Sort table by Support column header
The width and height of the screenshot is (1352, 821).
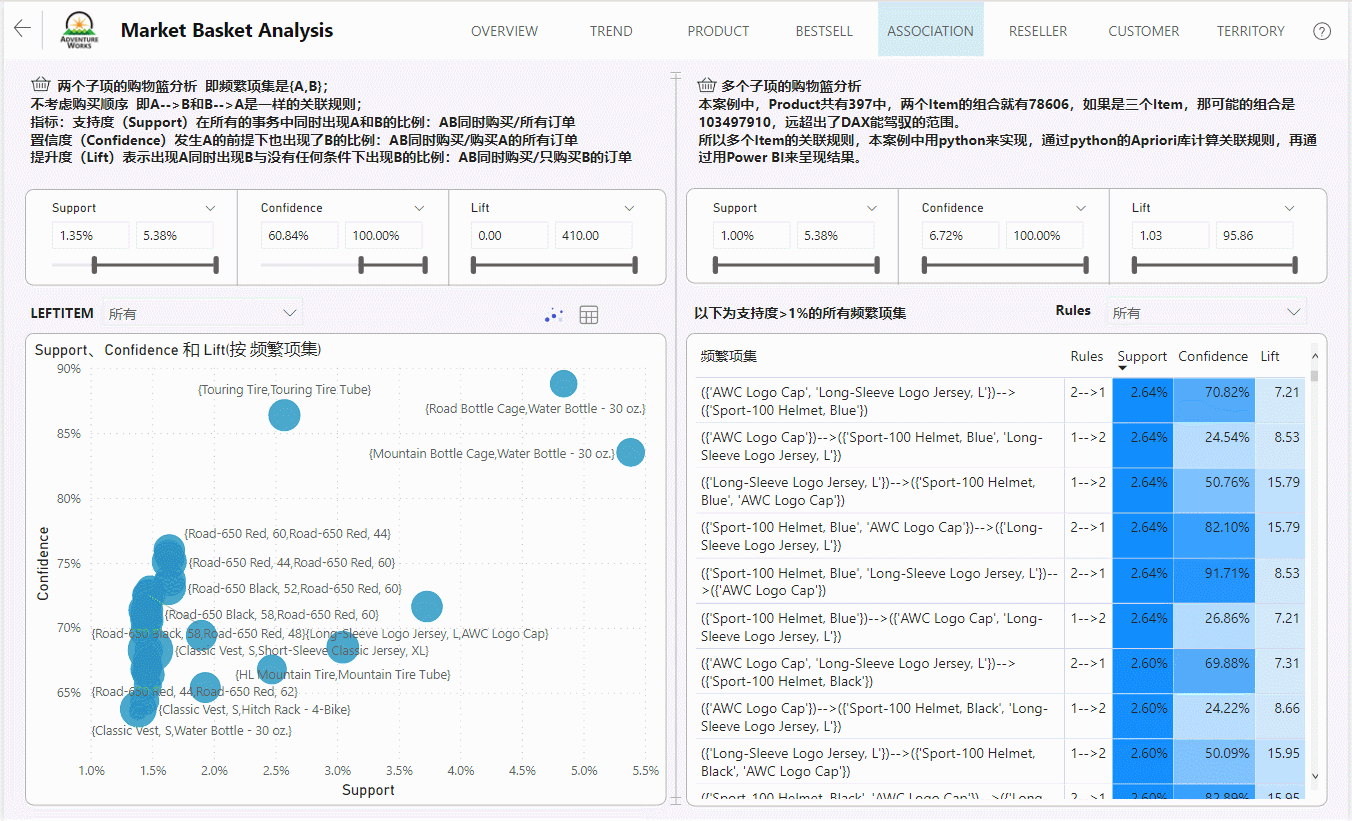(x=1142, y=356)
